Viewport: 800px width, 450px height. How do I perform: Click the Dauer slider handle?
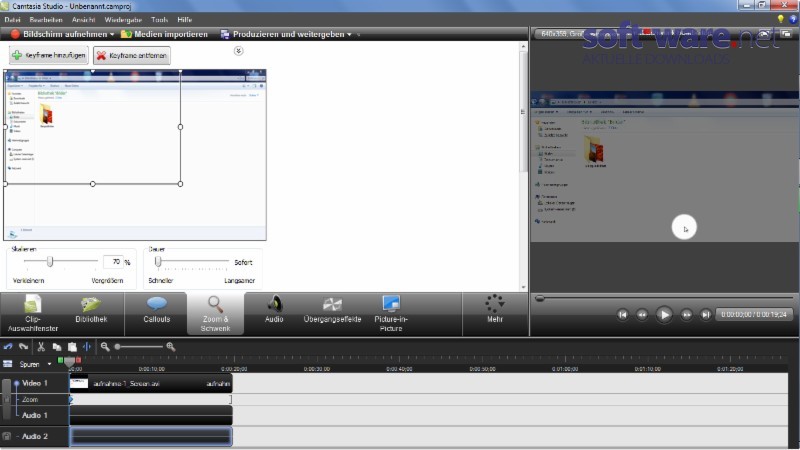[158, 262]
